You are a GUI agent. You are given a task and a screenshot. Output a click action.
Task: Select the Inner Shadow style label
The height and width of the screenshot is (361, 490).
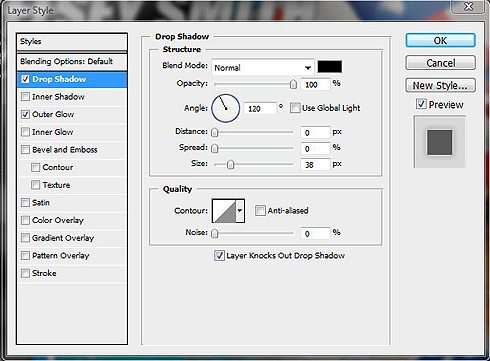[x=58, y=97]
